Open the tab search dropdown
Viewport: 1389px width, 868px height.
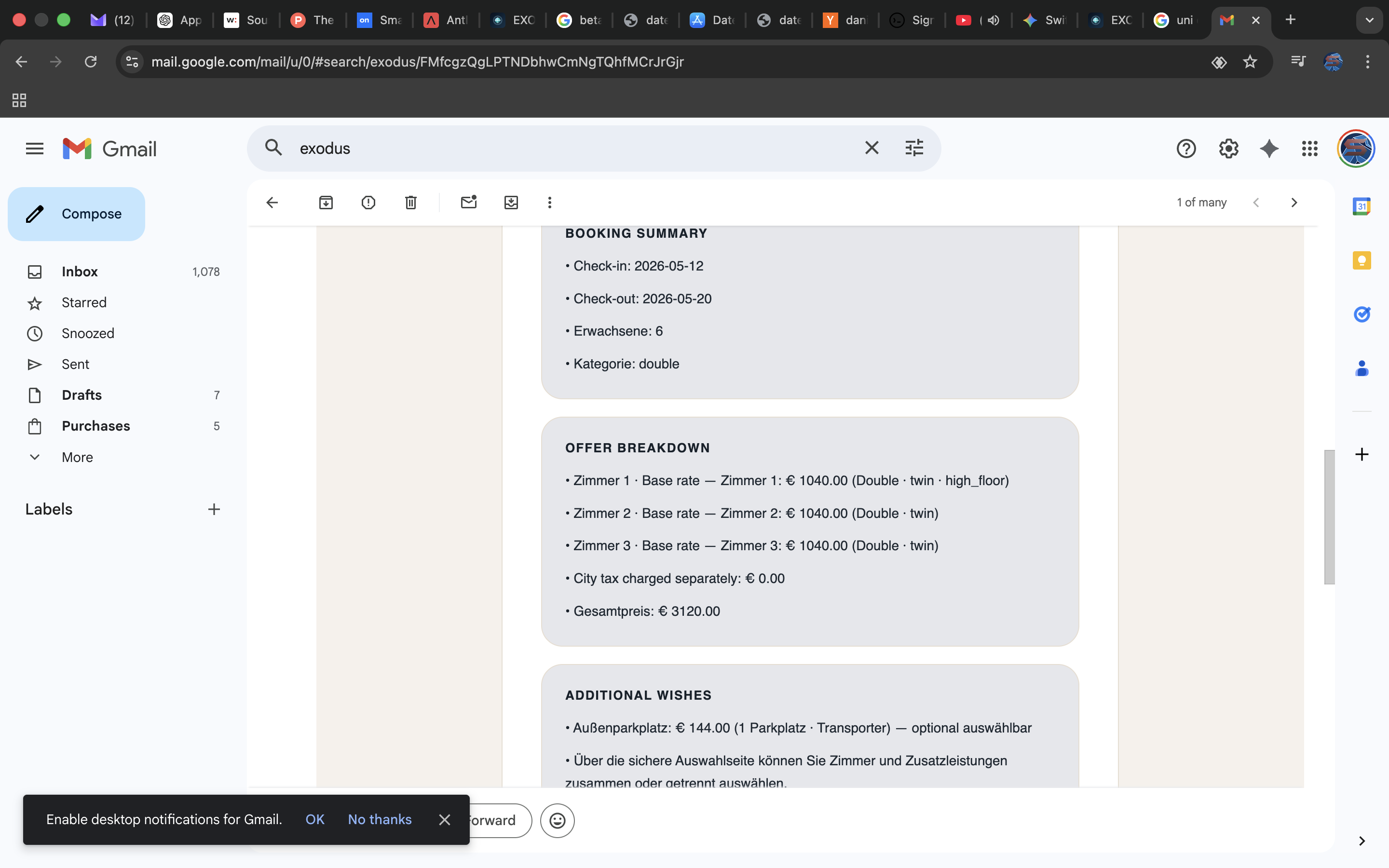[x=1370, y=20]
